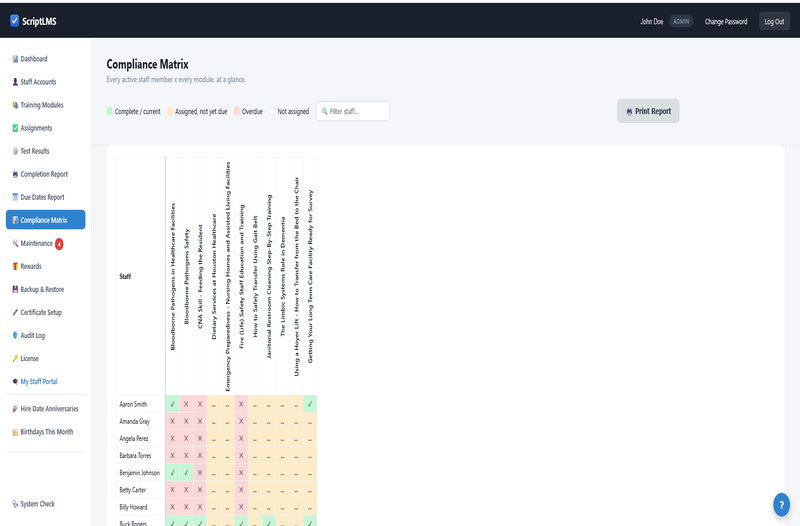
Task: Click the License key icon
Action: coord(15,359)
